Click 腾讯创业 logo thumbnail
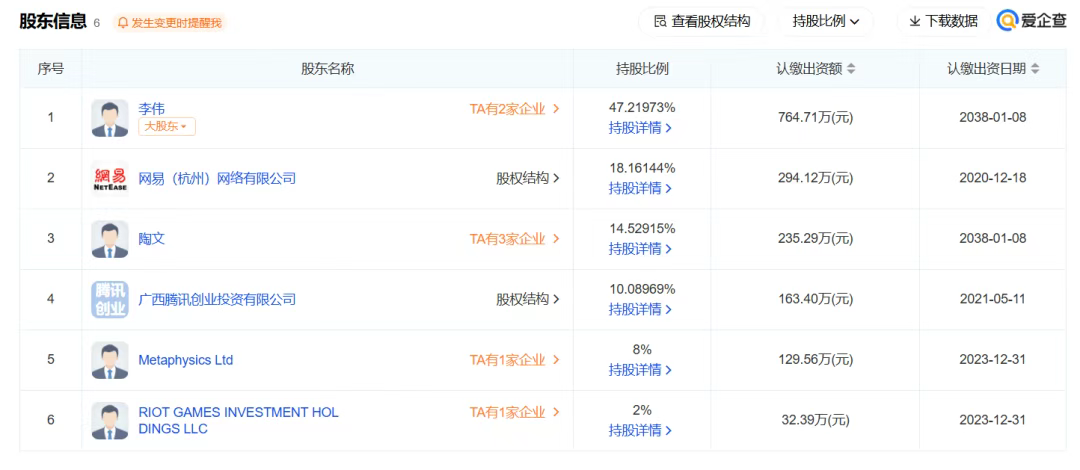Viewport: 1080px width, 470px height. tap(110, 299)
